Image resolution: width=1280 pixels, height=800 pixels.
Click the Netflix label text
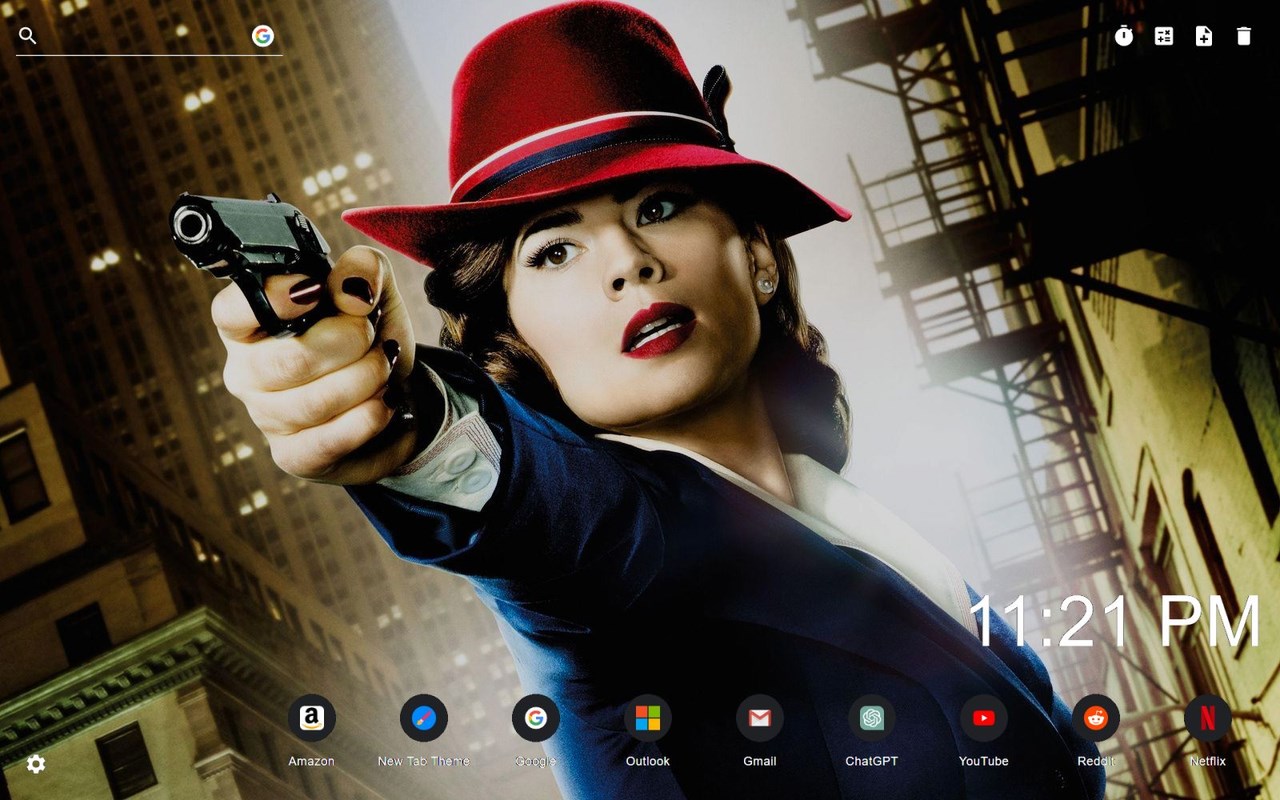coord(1208,761)
